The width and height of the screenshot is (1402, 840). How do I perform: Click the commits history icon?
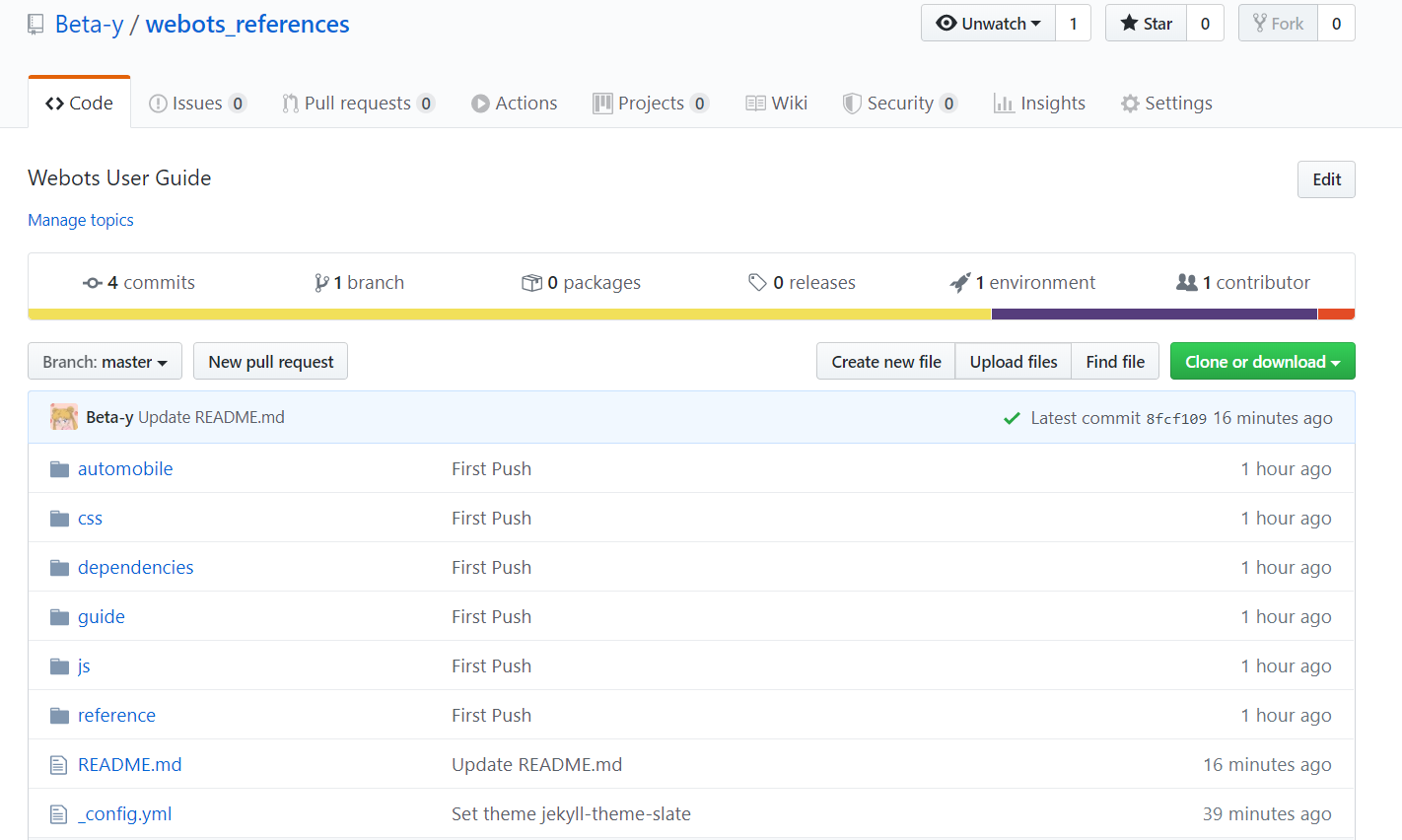coord(93,283)
